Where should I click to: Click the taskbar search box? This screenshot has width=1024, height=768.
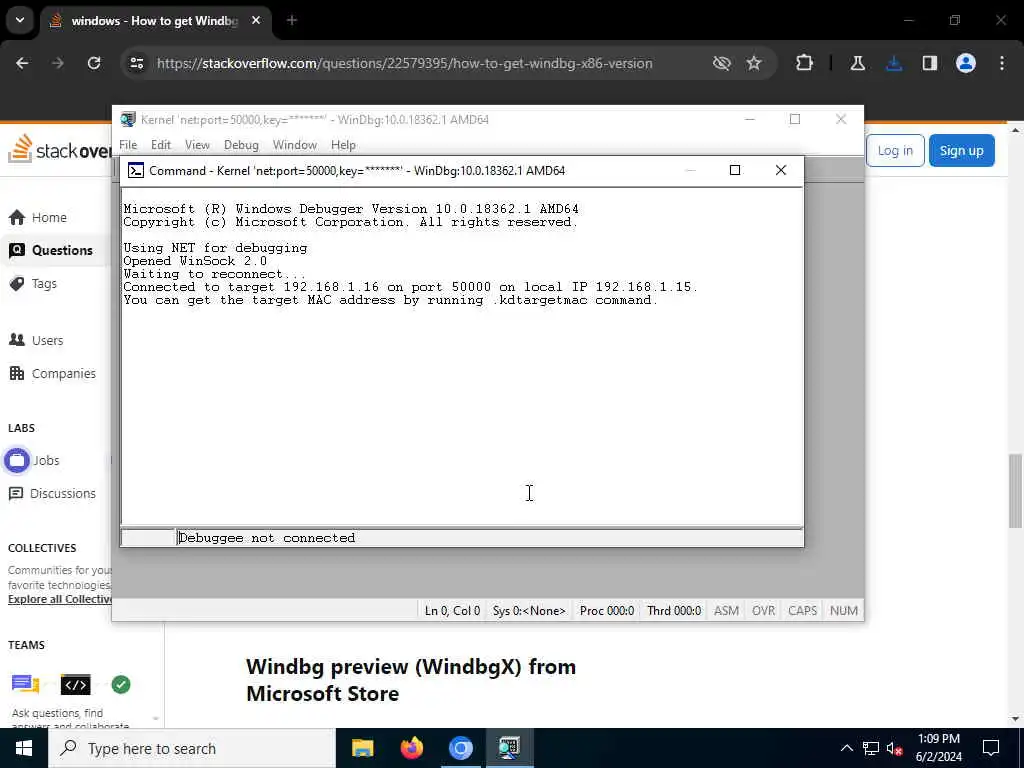click(192, 748)
